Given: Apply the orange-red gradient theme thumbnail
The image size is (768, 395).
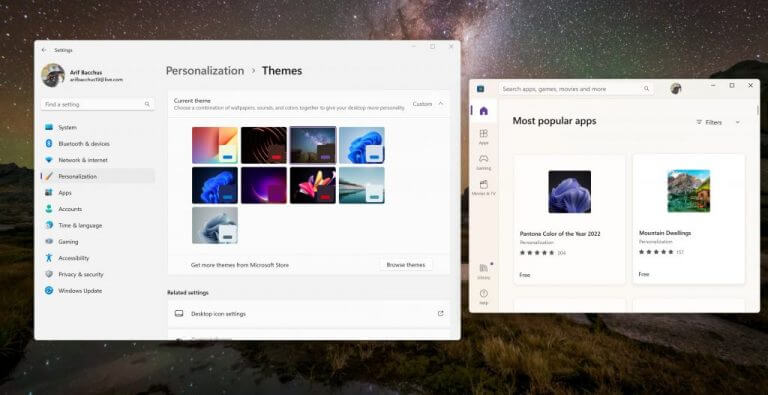Looking at the screenshot, I should 215,145.
